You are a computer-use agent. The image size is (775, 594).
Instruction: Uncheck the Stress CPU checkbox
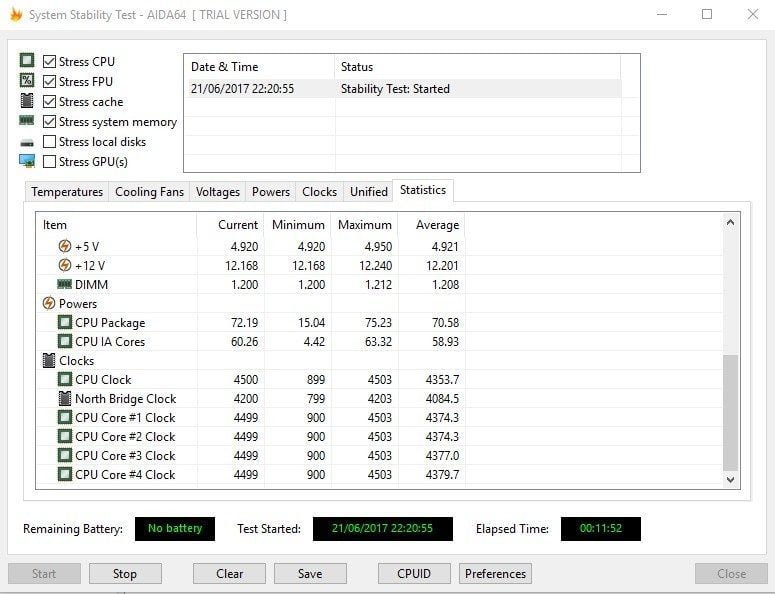coord(49,61)
